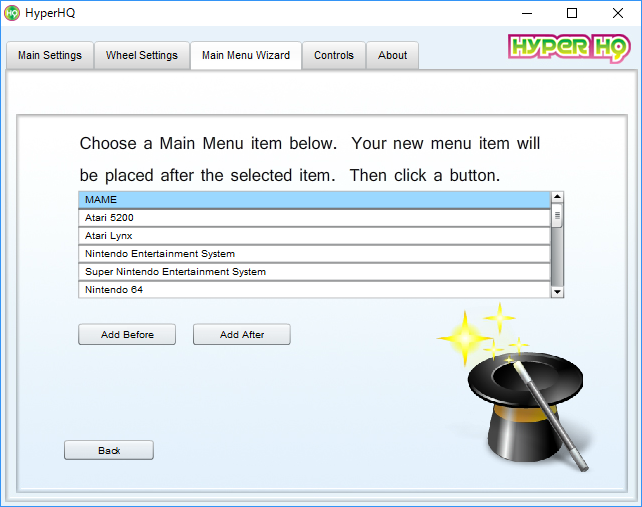Select the Atari Lynx entry
This screenshot has width=642, height=507.
tap(314, 236)
